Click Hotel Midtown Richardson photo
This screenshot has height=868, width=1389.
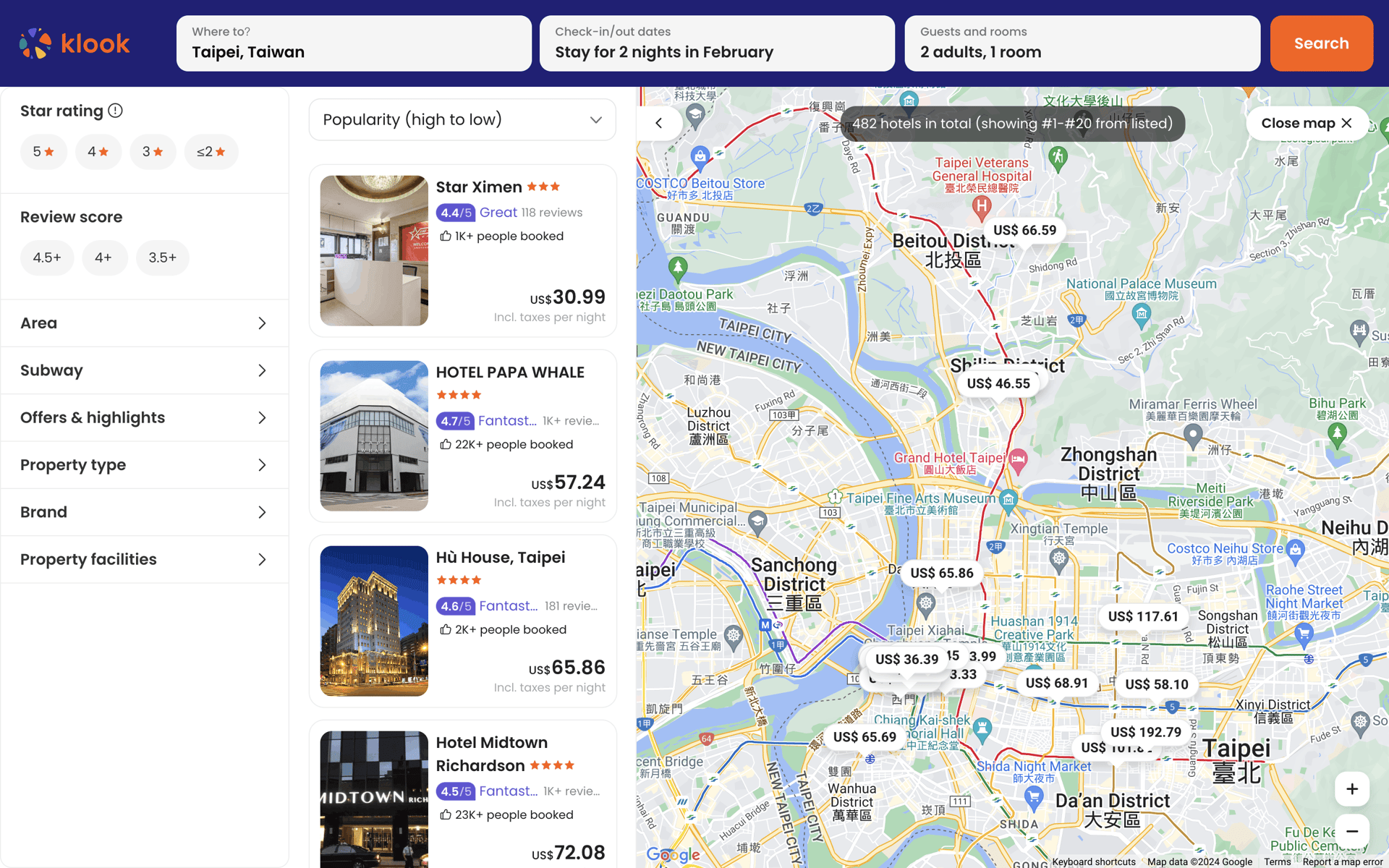pos(374,799)
